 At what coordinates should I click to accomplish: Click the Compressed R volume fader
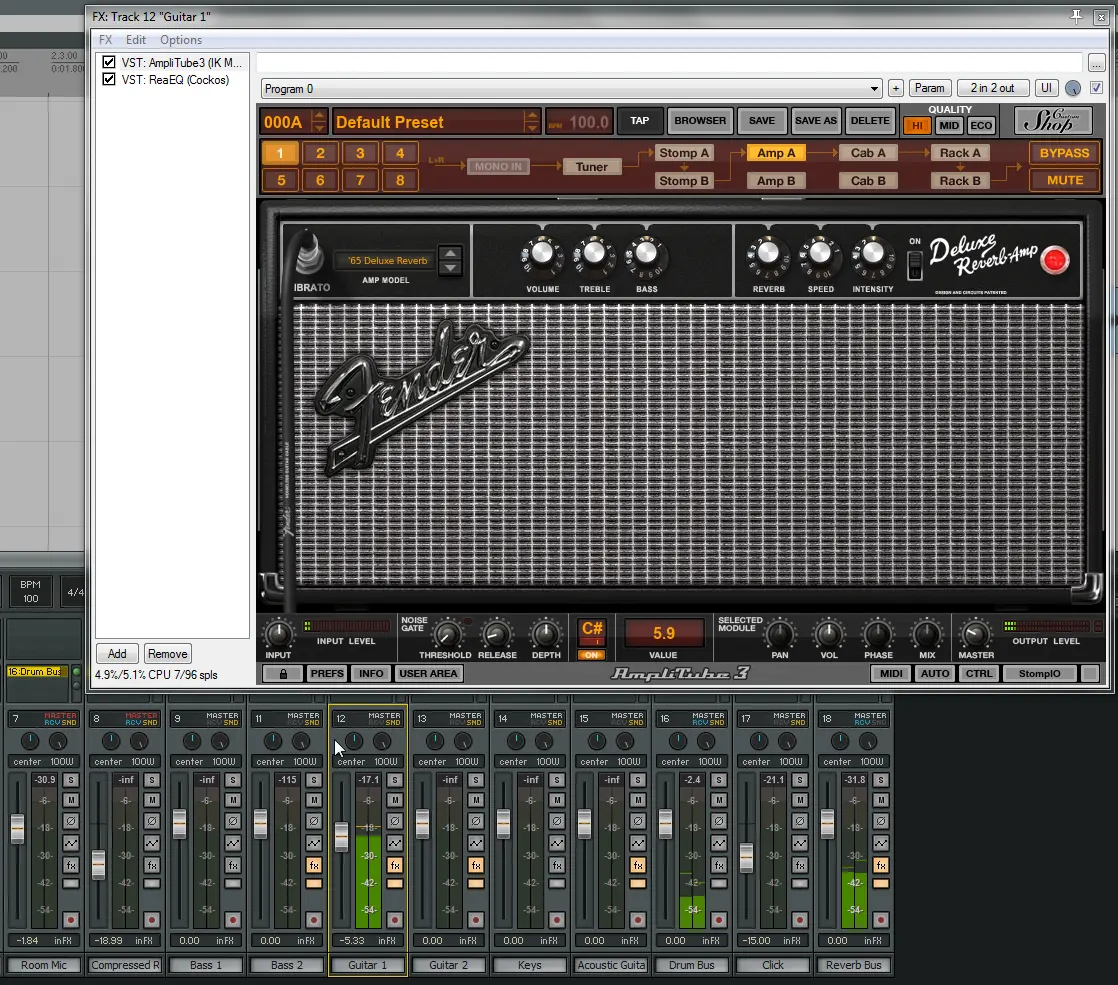pos(98,864)
